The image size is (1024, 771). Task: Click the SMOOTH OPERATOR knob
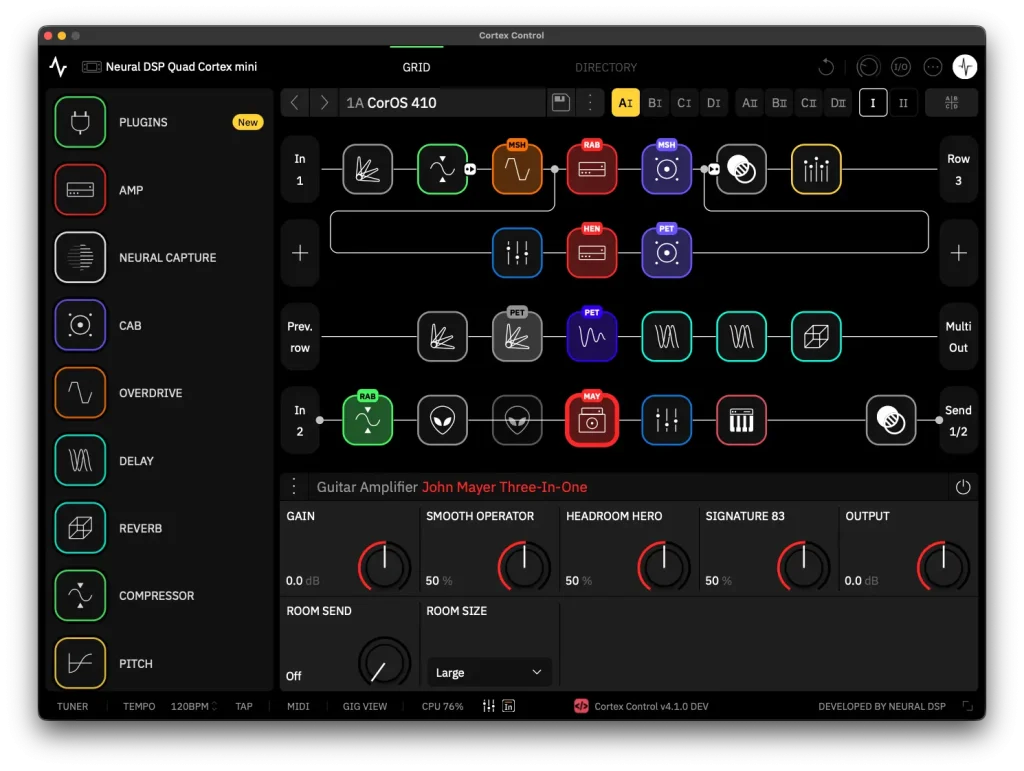click(524, 565)
